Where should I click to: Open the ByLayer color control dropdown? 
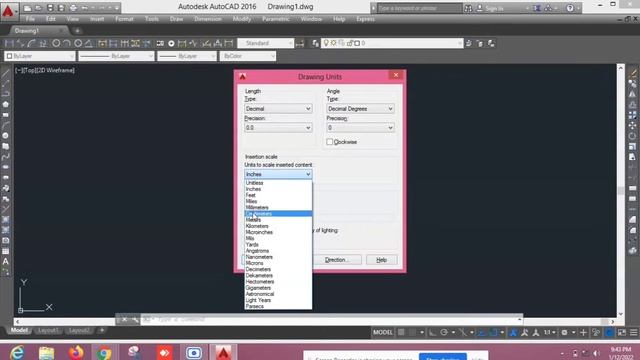40,56
